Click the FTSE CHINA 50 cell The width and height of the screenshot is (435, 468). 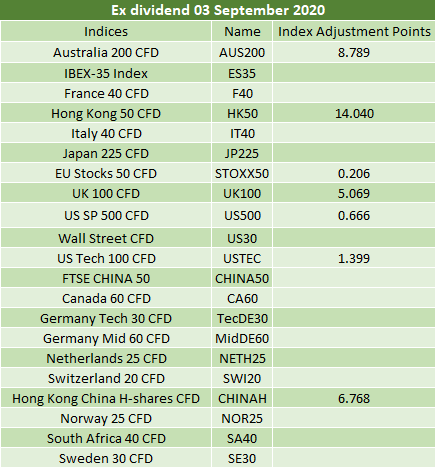pyautogui.click(x=106, y=278)
